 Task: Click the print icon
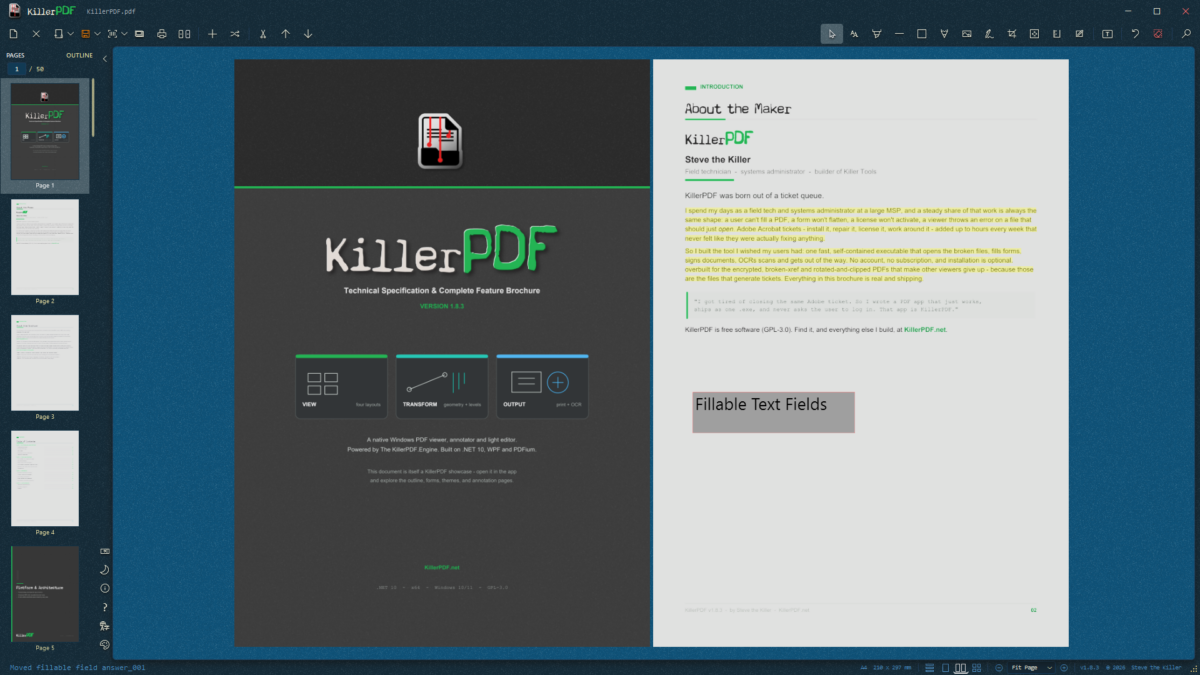[x=162, y=34]
